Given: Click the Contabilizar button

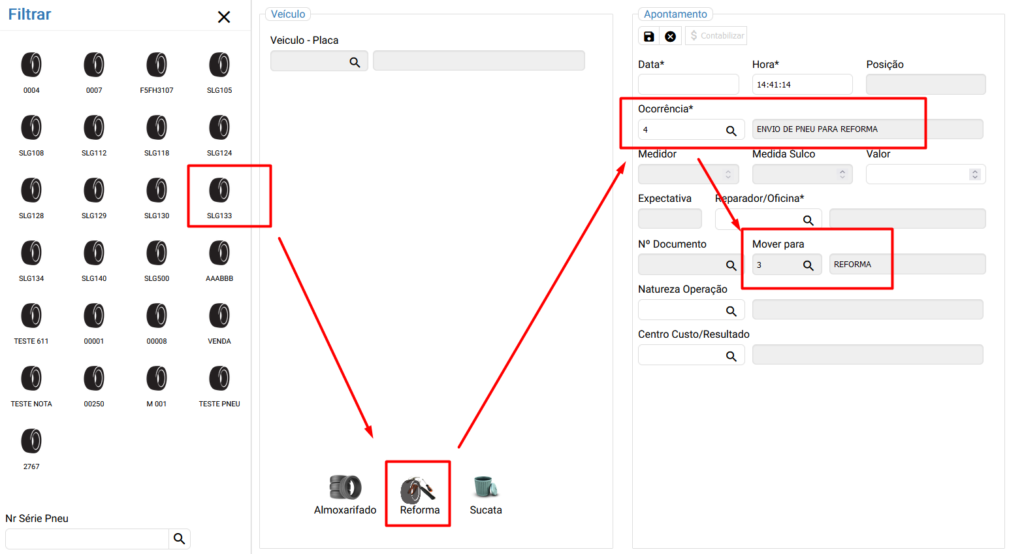Looking at the screenshot, I should (716, 36).
